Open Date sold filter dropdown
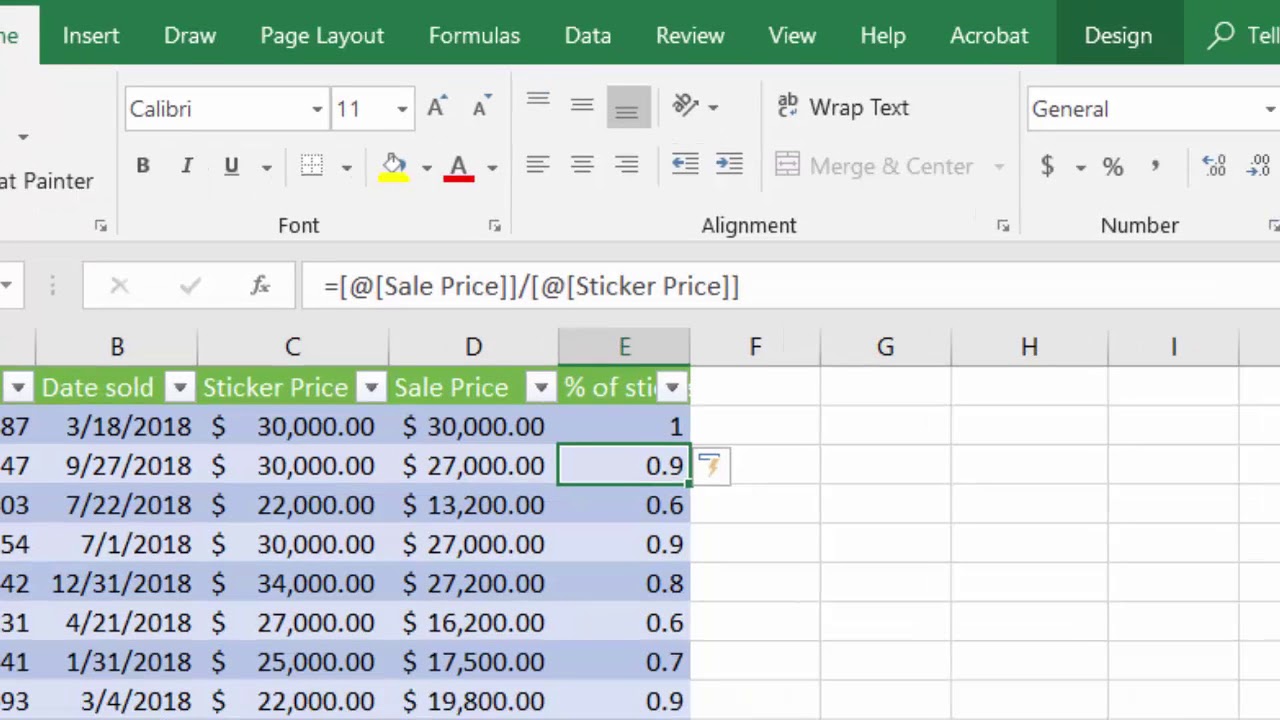Screen dimensions: 1280x720 [x=179, y=387]
